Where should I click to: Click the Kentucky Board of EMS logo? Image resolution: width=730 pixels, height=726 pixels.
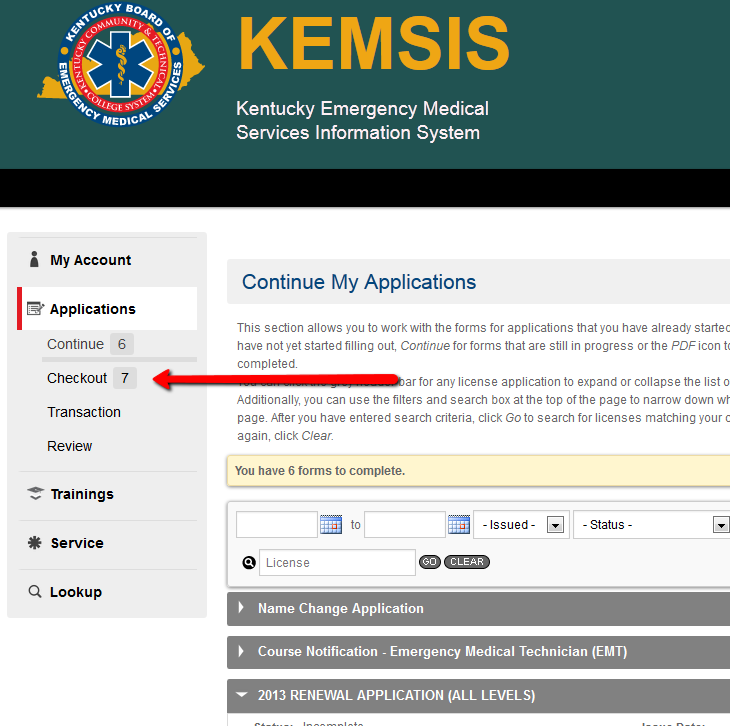pyautogui.click(x=121, y=64)
